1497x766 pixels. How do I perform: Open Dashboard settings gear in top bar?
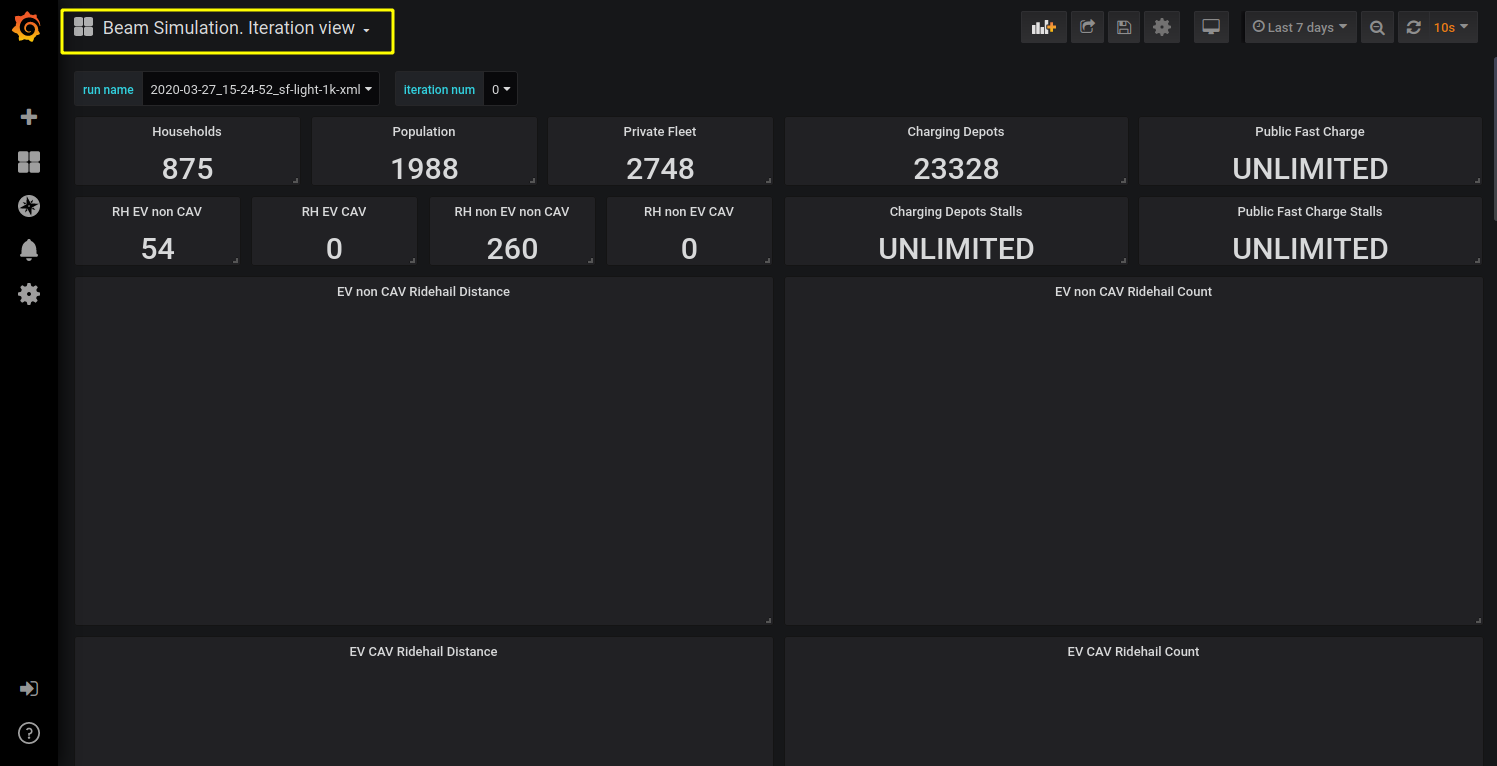(1161, 27)
